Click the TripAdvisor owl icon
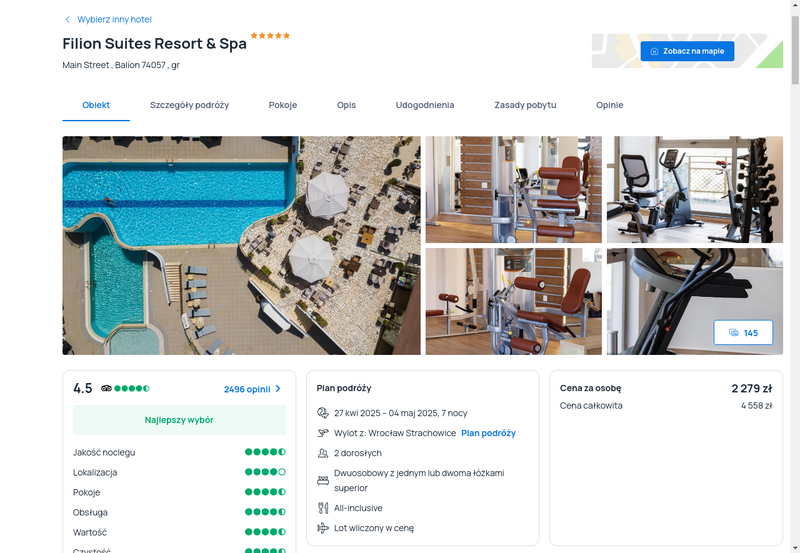 click(x=106, y=388)
